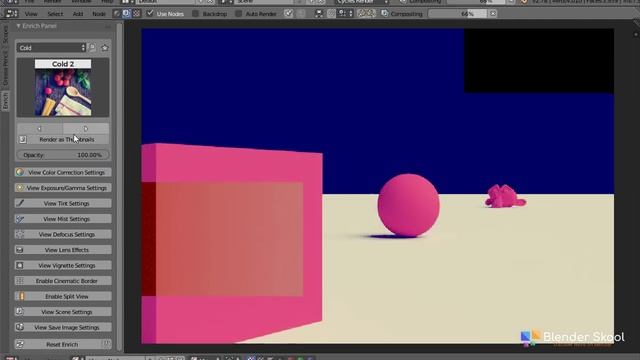Open View Defocus Settings
Screen dimensions: 640x360
[63, 234]
